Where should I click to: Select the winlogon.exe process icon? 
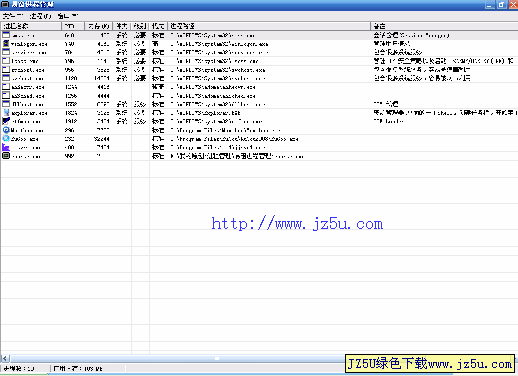(x=6, y=44)
